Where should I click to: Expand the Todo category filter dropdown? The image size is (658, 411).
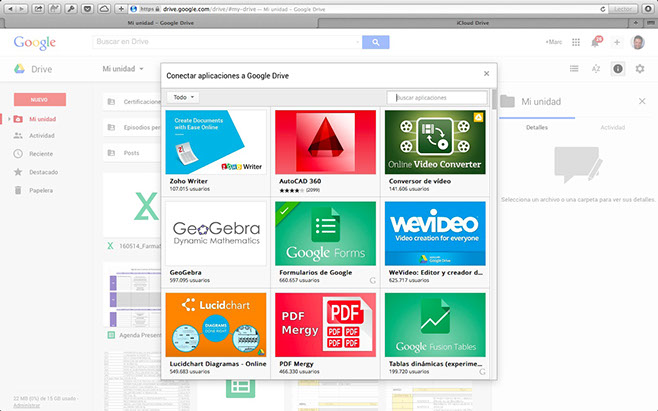pos(182,97)
